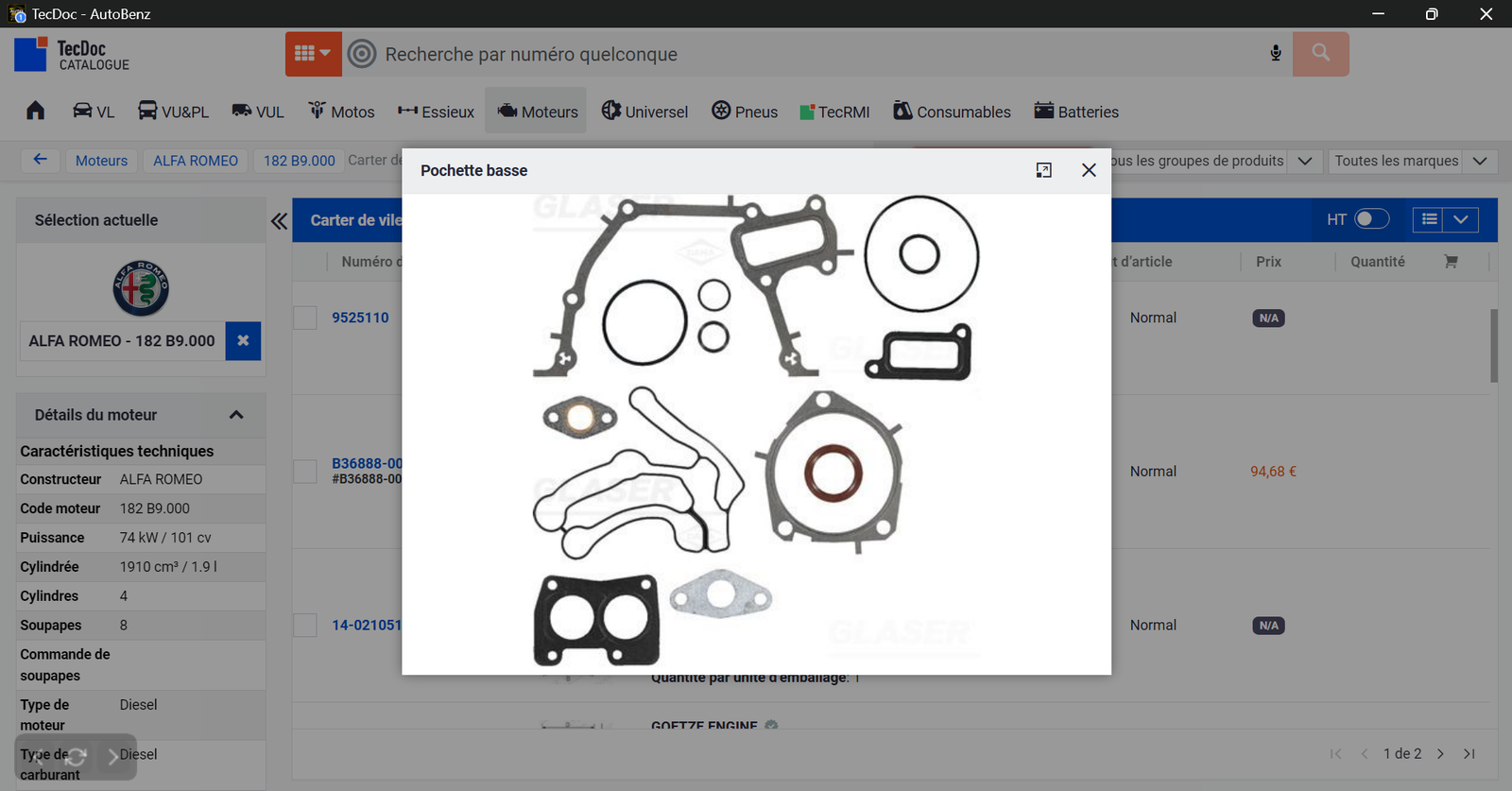This screenshot has width=1512, height=791.
Task: Remove ALFA ROMEO 182 B9.000 selection
Action: [243, 341]
